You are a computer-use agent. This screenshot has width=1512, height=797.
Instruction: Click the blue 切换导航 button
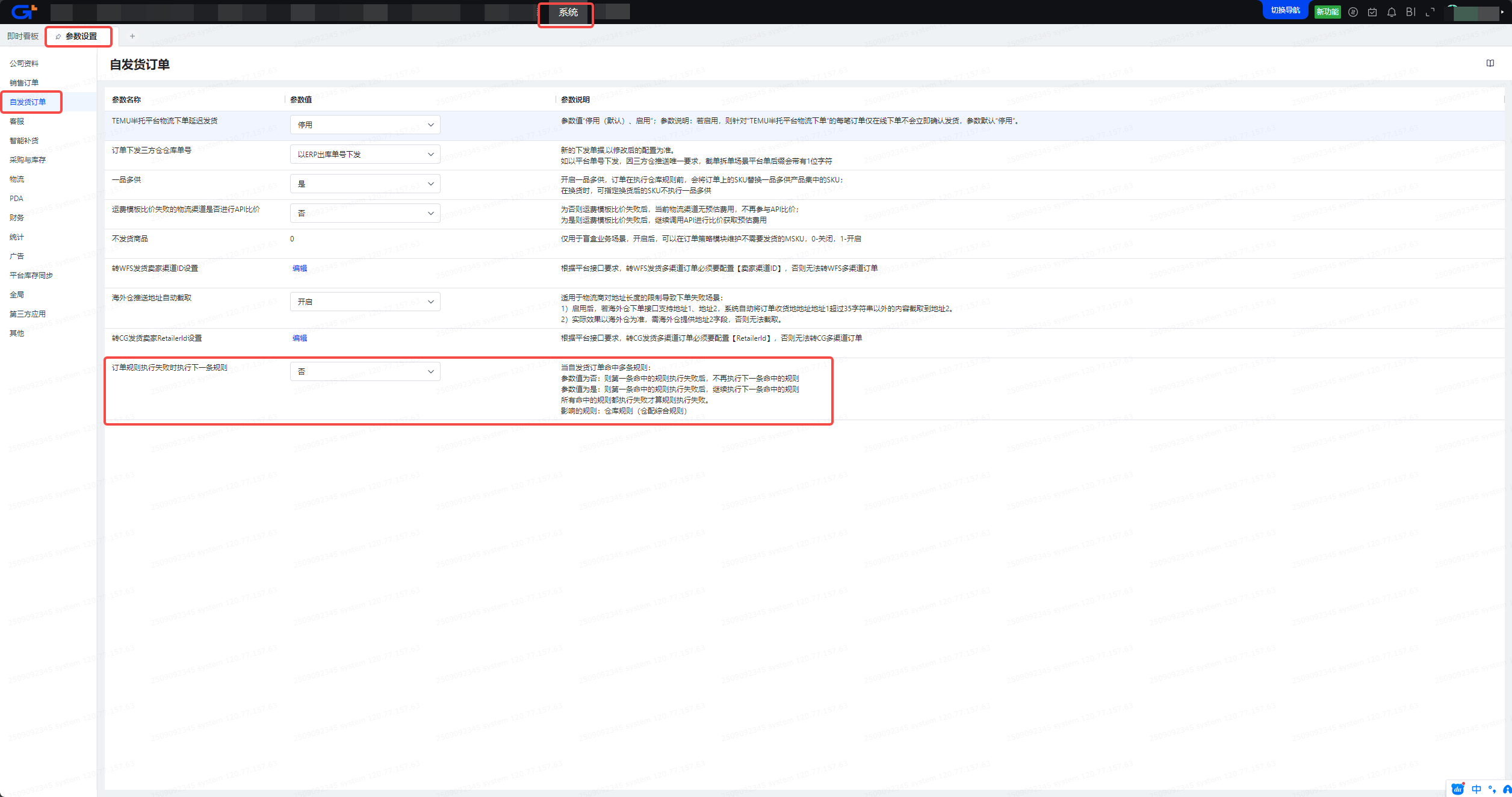1285,10
